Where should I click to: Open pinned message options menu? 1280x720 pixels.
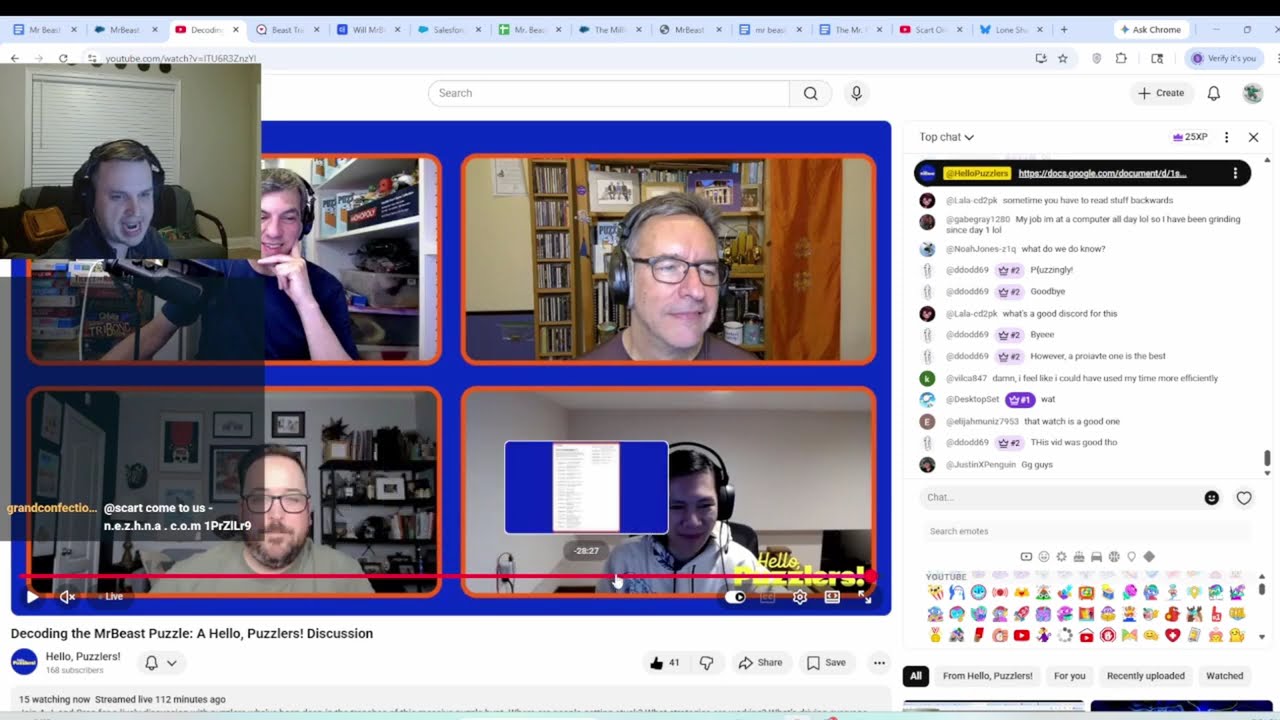click(x=1235, y=173)
